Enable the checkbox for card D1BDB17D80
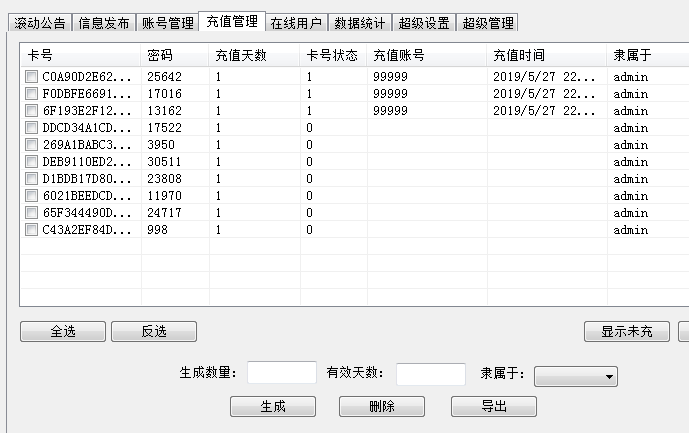 (31, 178)
